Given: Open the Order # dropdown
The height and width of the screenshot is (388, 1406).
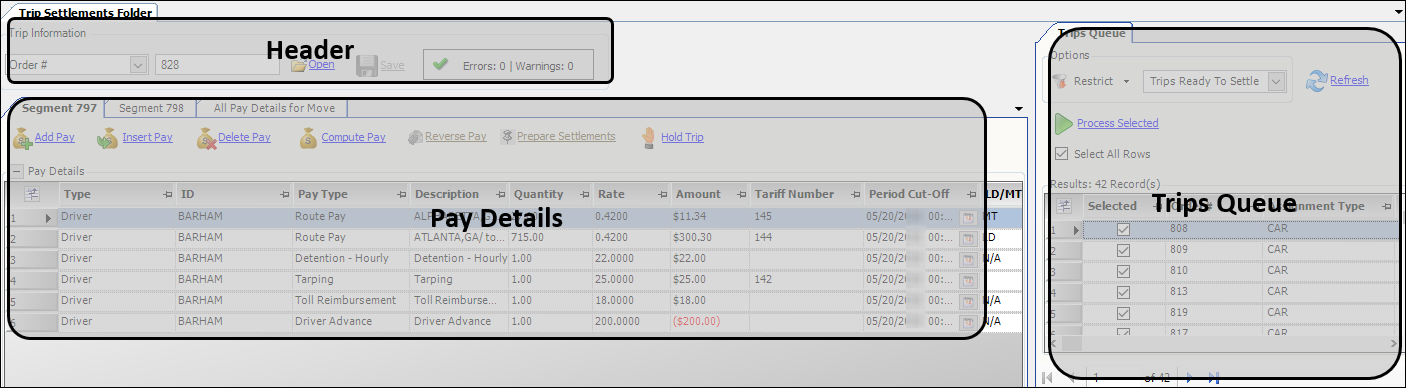Looking at the screenshot, I should (138, 65).
